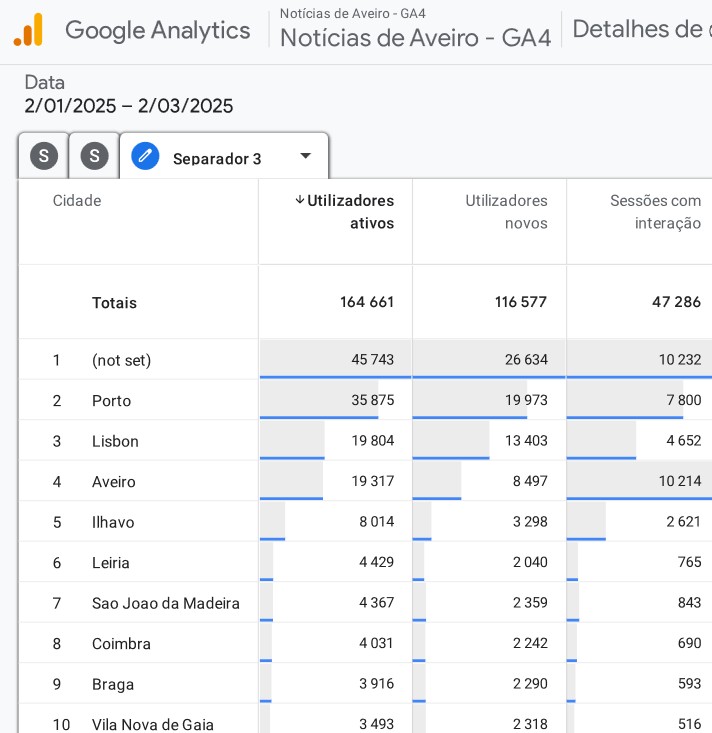Click the Aveiro city row
712x733 pixels.
(365, 481)
